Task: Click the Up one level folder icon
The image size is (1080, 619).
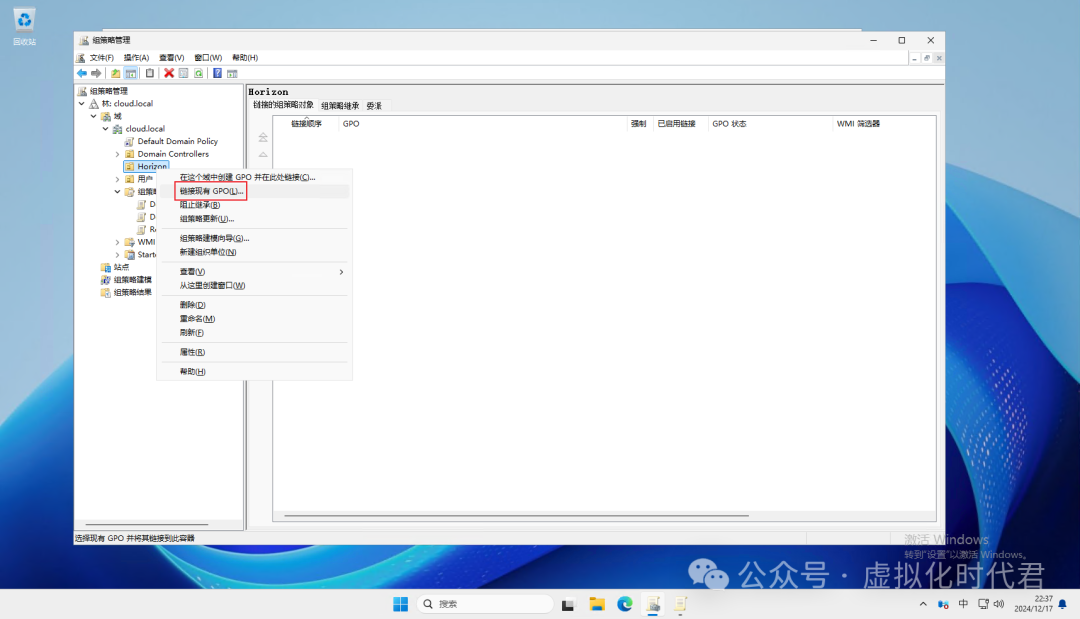Action: (116, 73)
